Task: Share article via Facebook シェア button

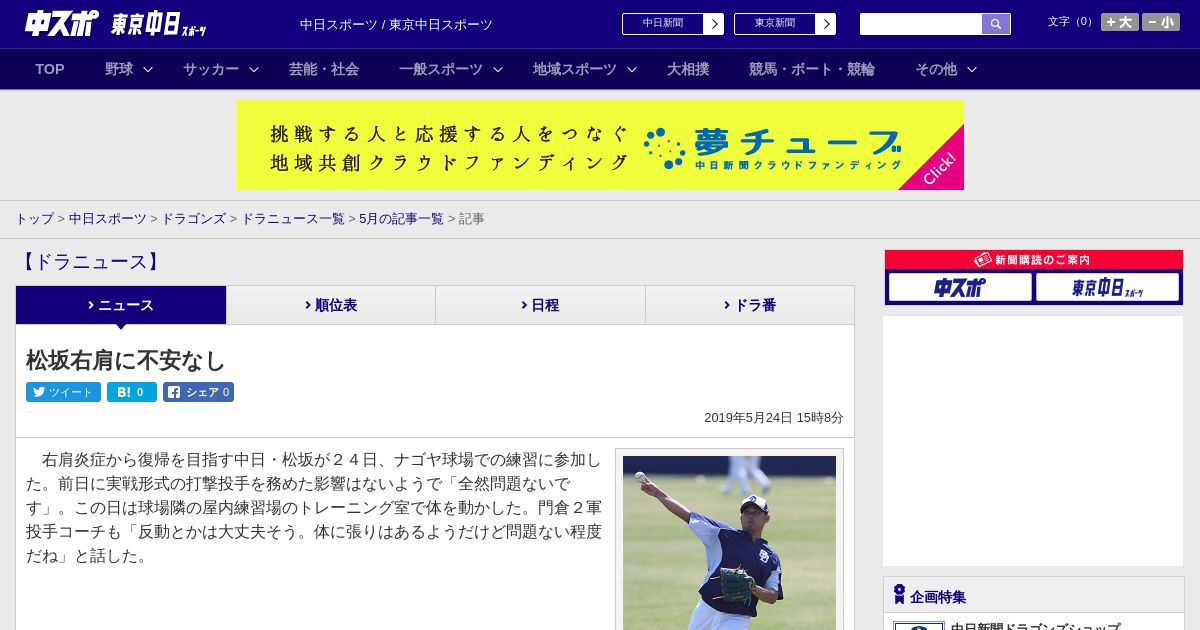Action: (x=198, y=392)
